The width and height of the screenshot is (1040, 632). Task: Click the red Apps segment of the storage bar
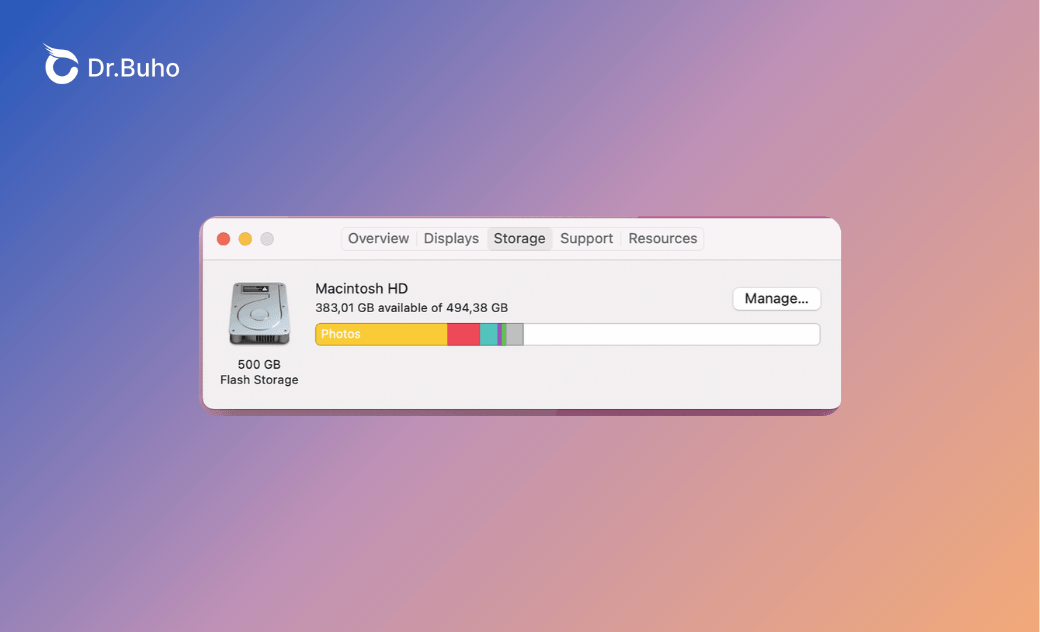(463, 334)
